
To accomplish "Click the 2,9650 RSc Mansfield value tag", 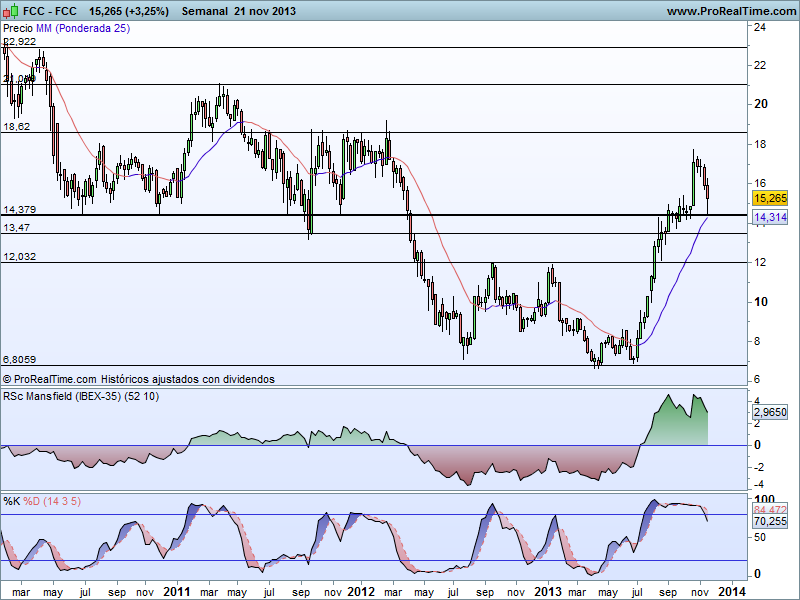I will (x=768, y=411).
